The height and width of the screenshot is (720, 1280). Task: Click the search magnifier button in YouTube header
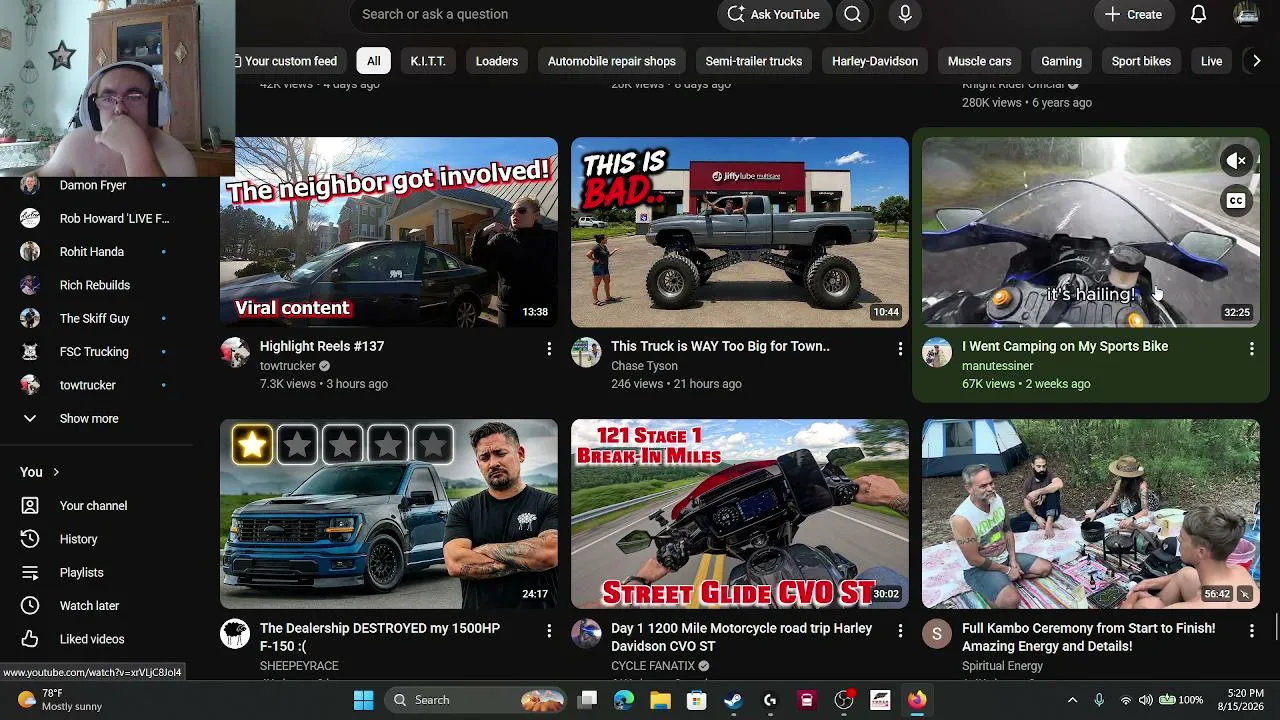point(852,14)
